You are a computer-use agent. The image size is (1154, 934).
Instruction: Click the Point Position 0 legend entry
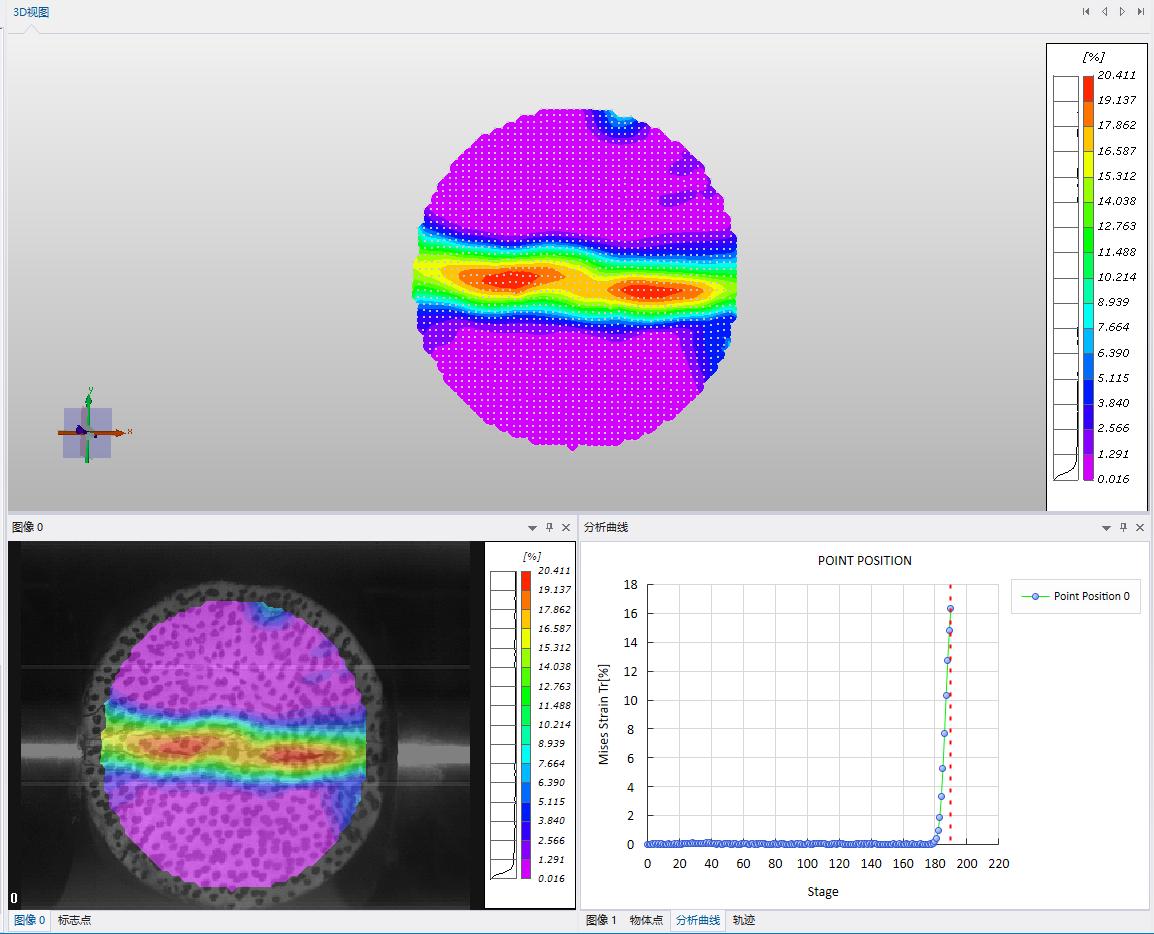point(1076,596)
